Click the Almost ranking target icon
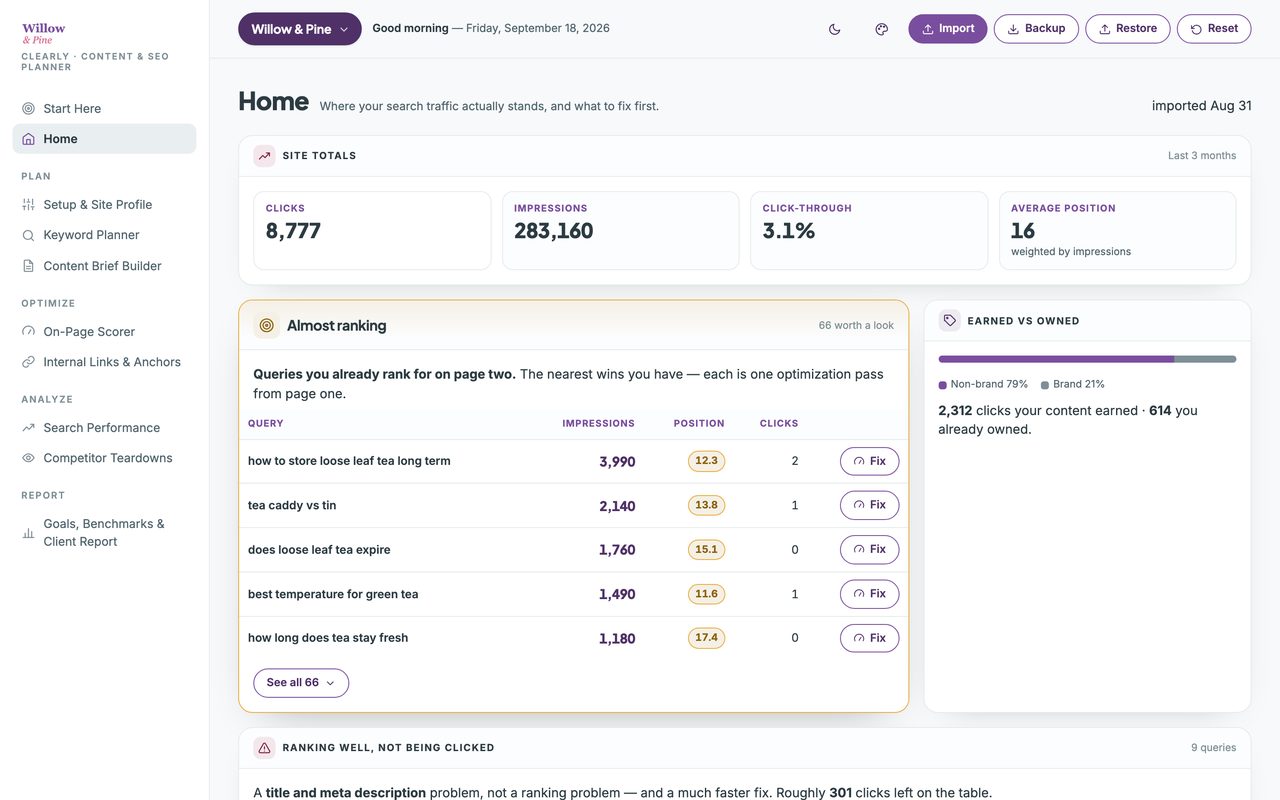The height and width of the screenshot is (800, 1280). tap(266, 325)
